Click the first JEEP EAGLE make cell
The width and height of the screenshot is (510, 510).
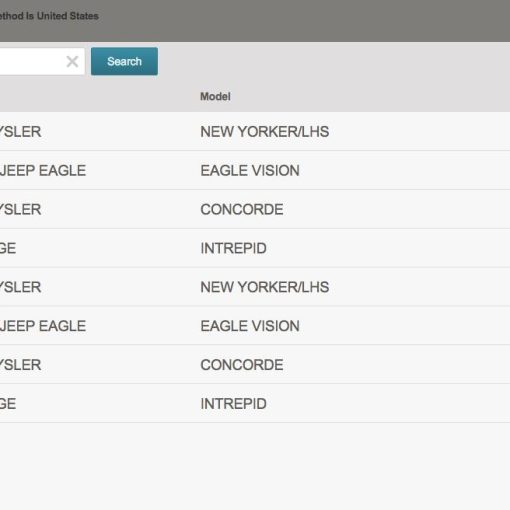coord(43,171)
